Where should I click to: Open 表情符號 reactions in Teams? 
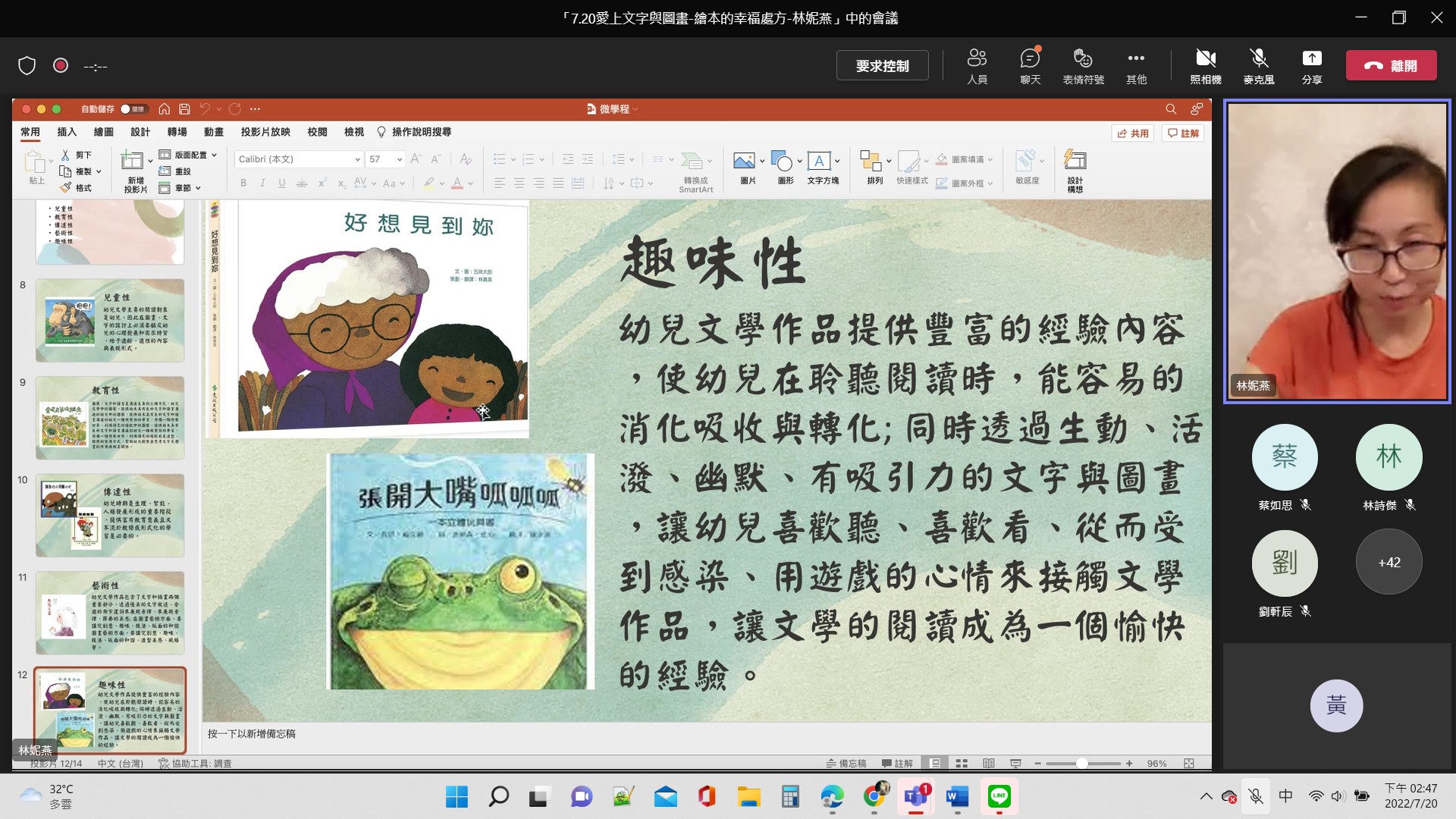click(1083, 66)
